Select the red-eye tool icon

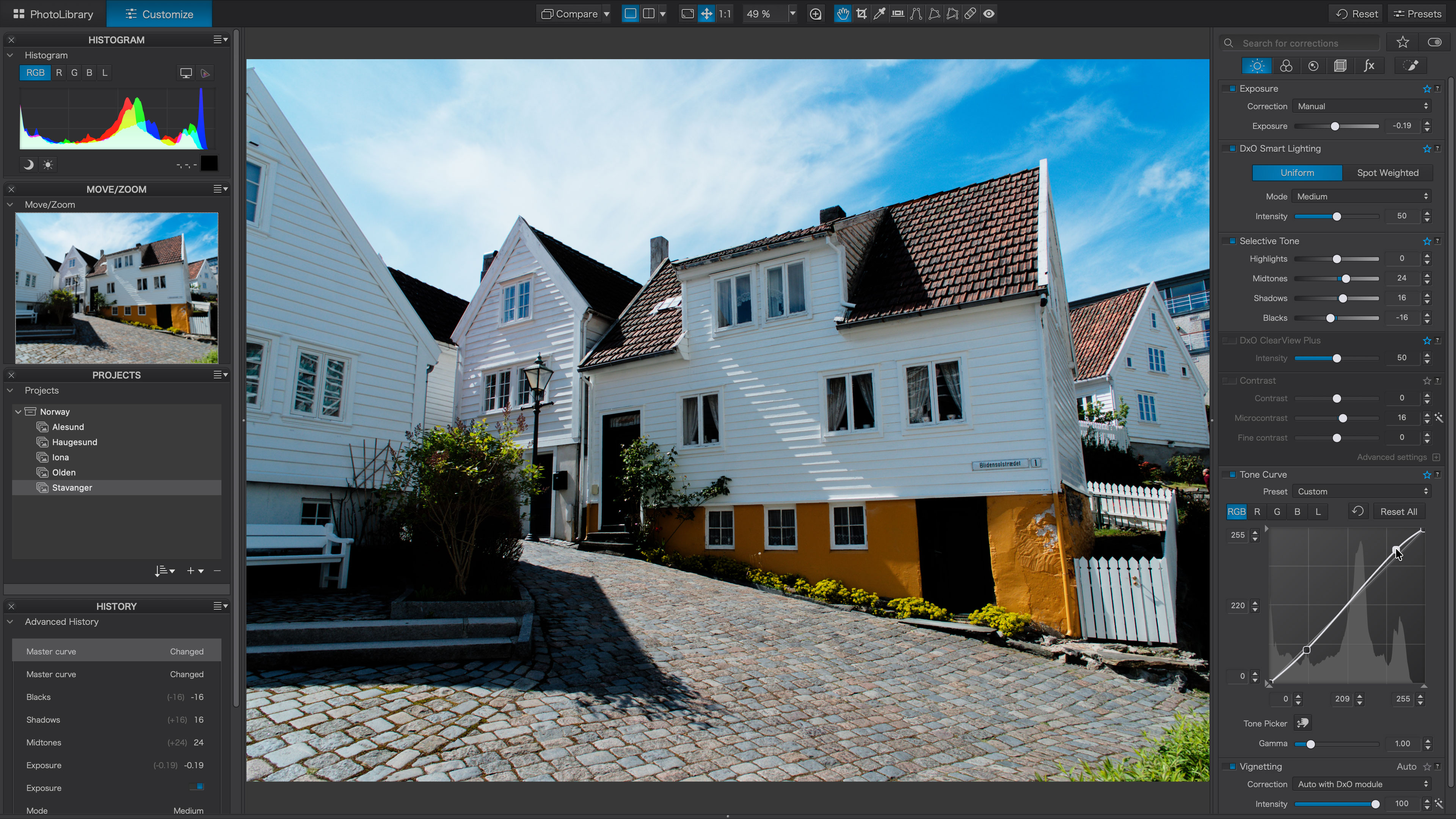pyautogui.click(x=988, y=14)
